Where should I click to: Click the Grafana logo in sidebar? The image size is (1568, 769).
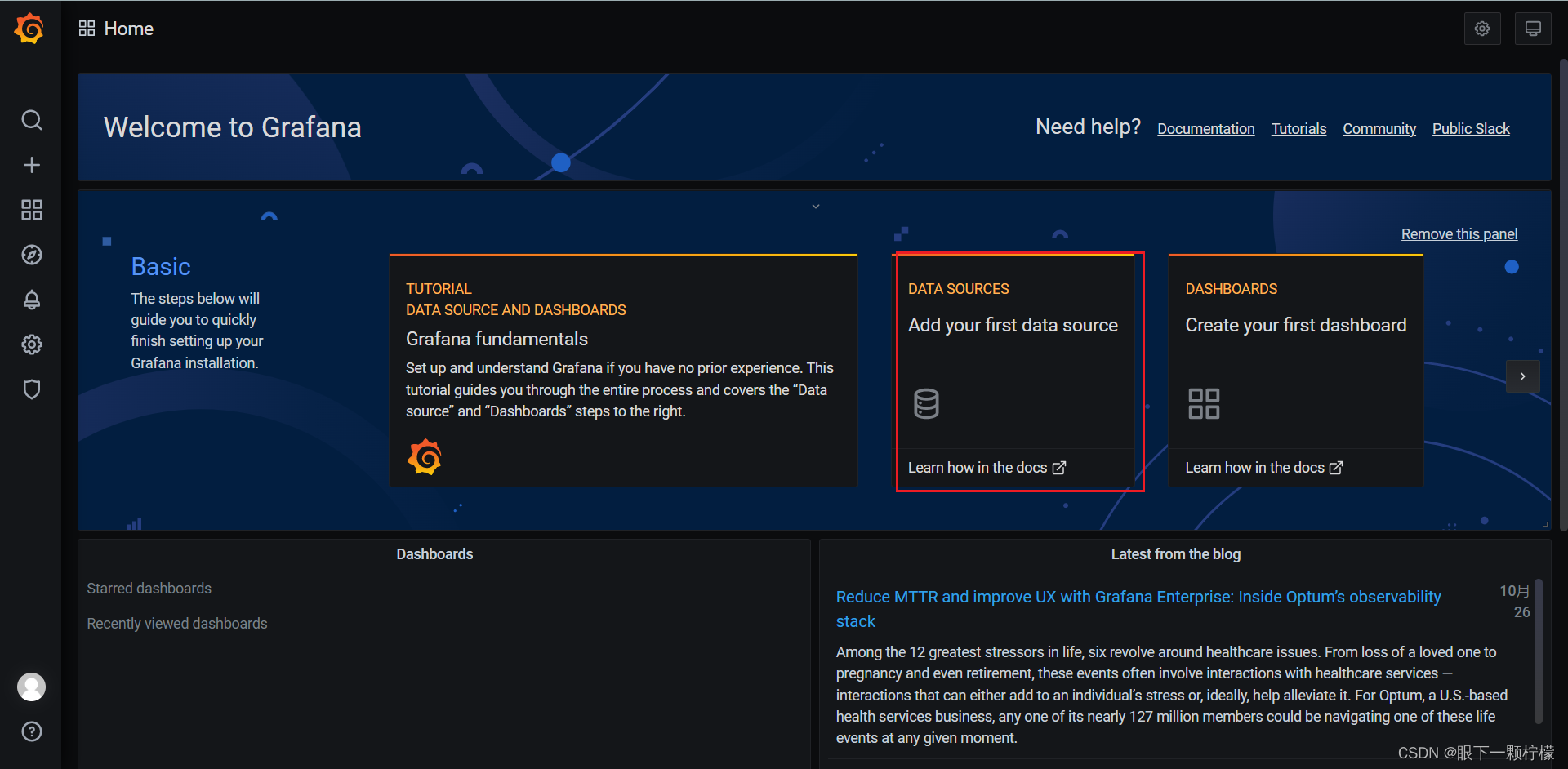pyautogui.click(x=29, y=29)
